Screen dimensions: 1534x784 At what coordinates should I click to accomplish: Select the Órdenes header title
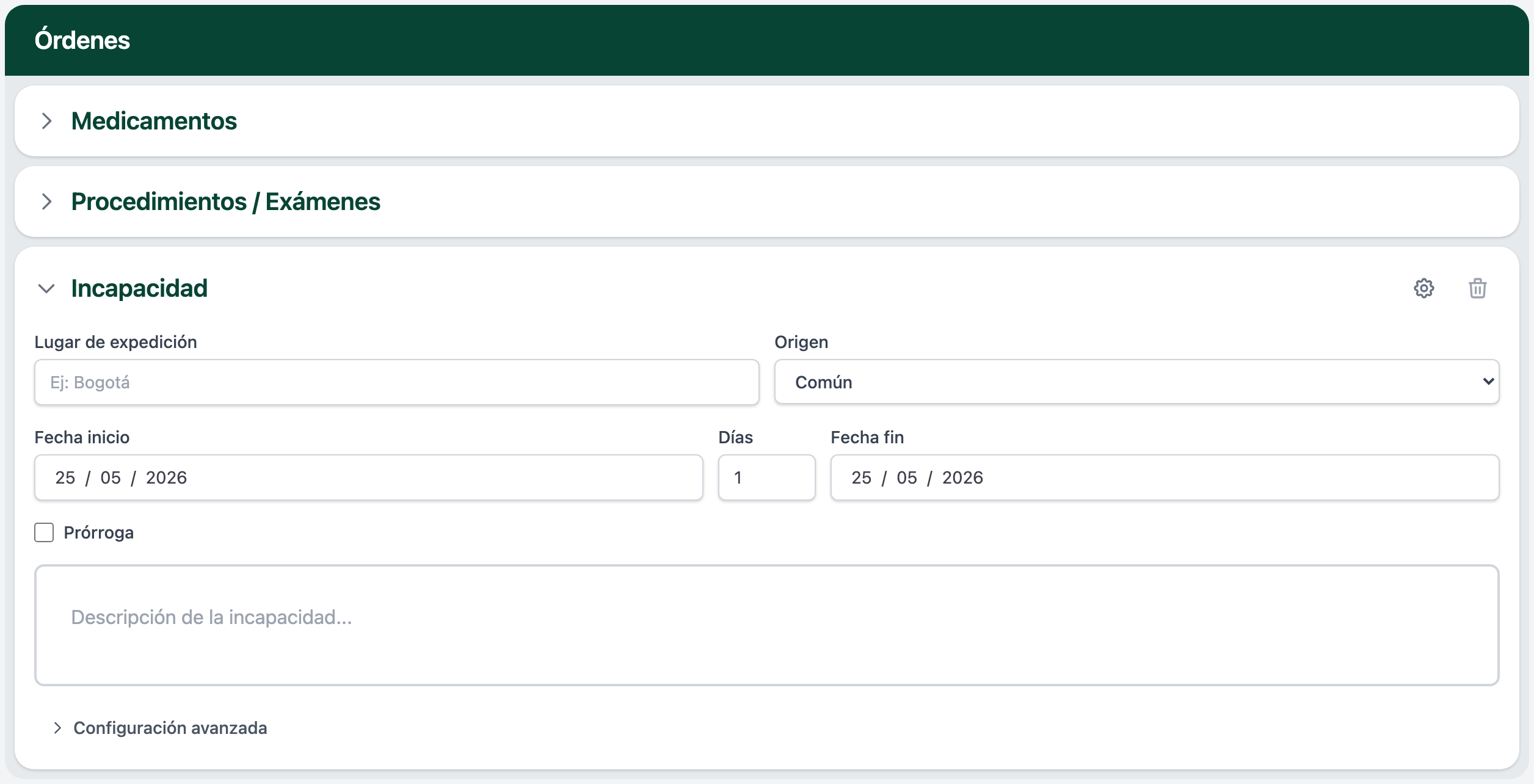point(82,40)
